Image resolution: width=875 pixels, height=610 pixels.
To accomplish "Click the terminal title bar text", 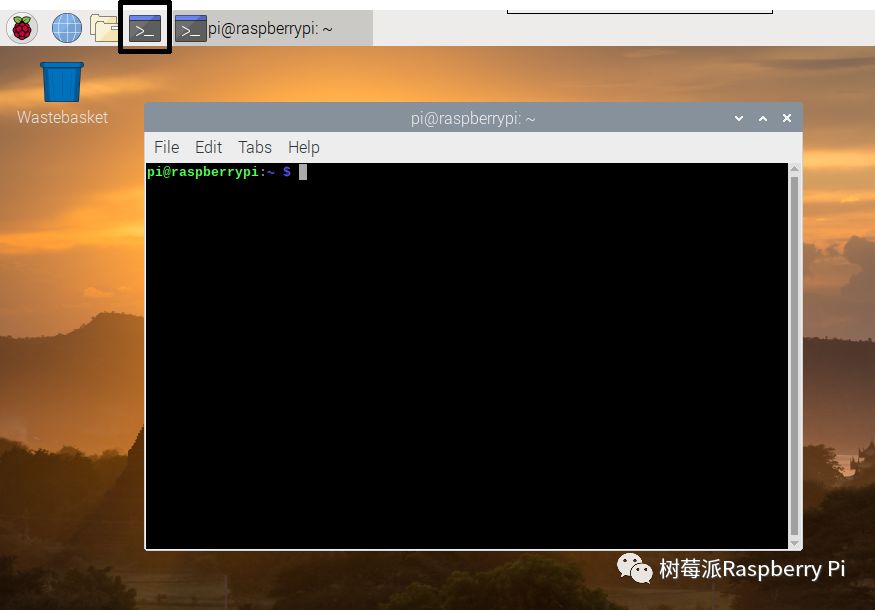I will [472, 118].
